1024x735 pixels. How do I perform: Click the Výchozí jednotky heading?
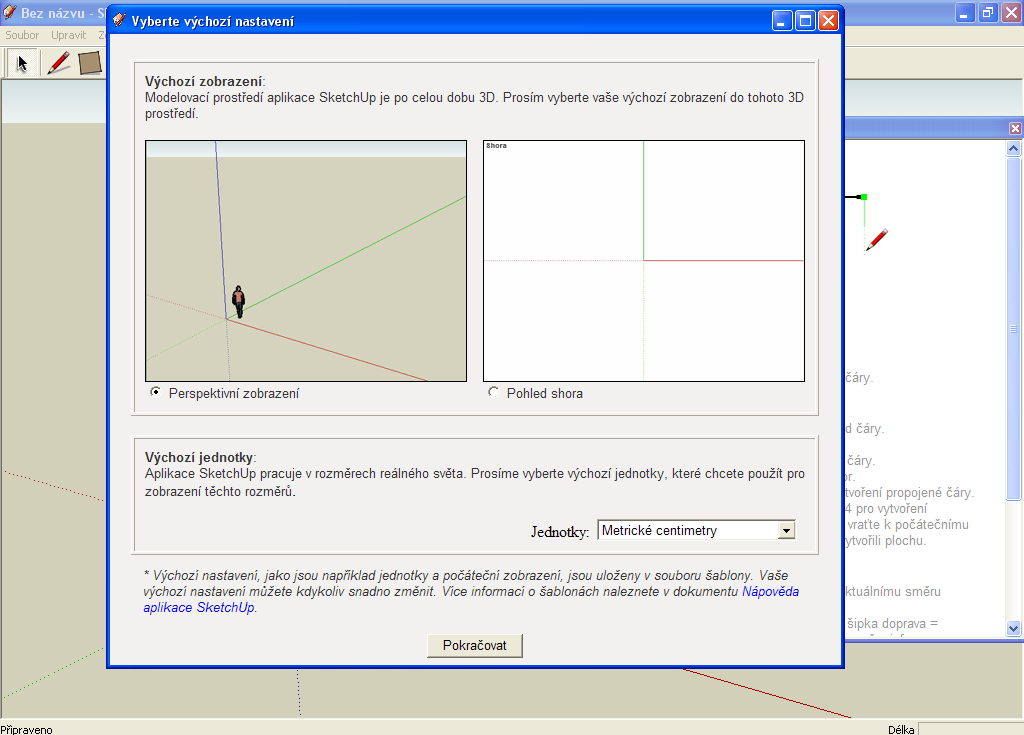(199, 457)
